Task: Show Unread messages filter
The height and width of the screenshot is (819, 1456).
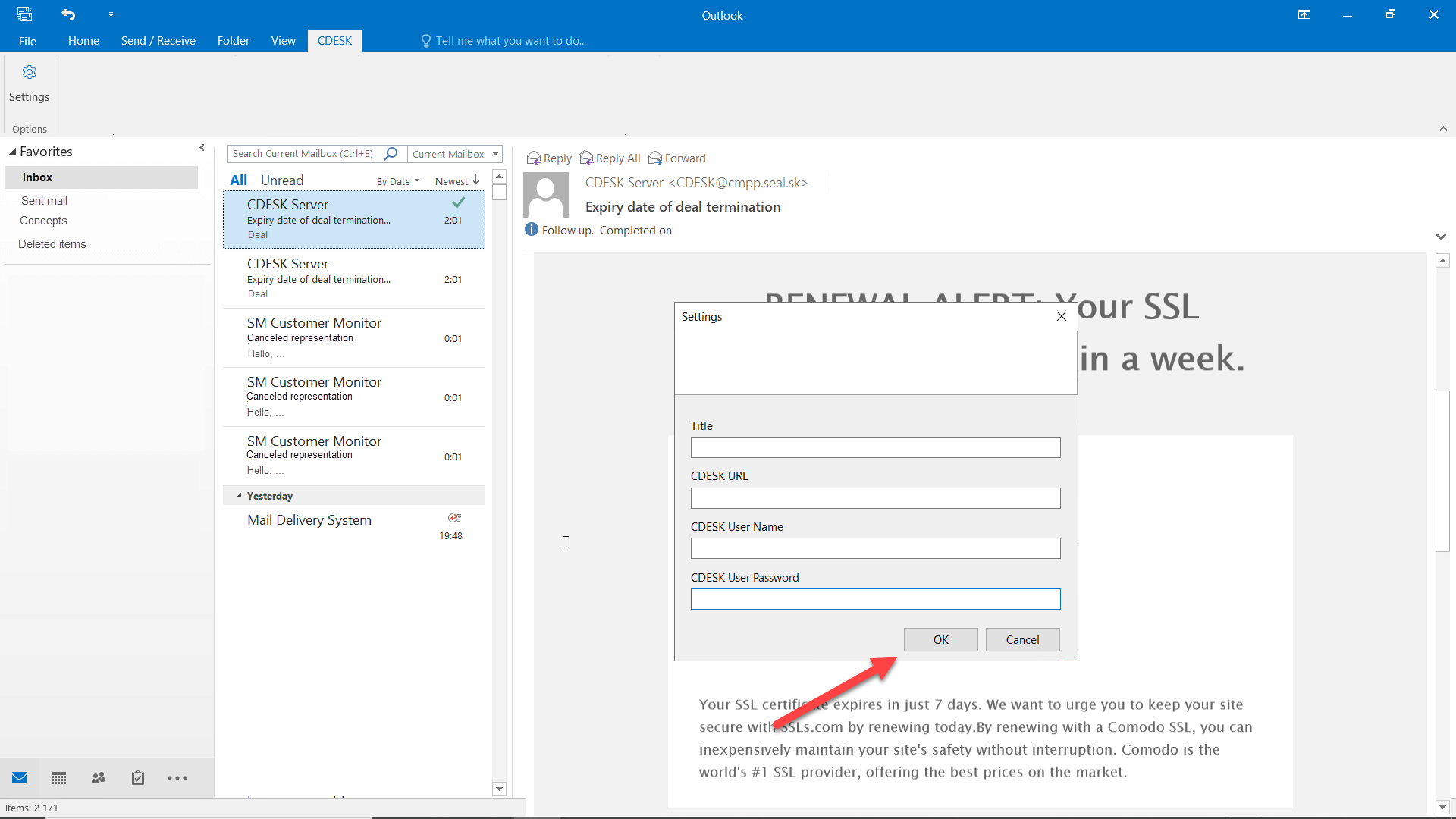Action: [282, 180]
